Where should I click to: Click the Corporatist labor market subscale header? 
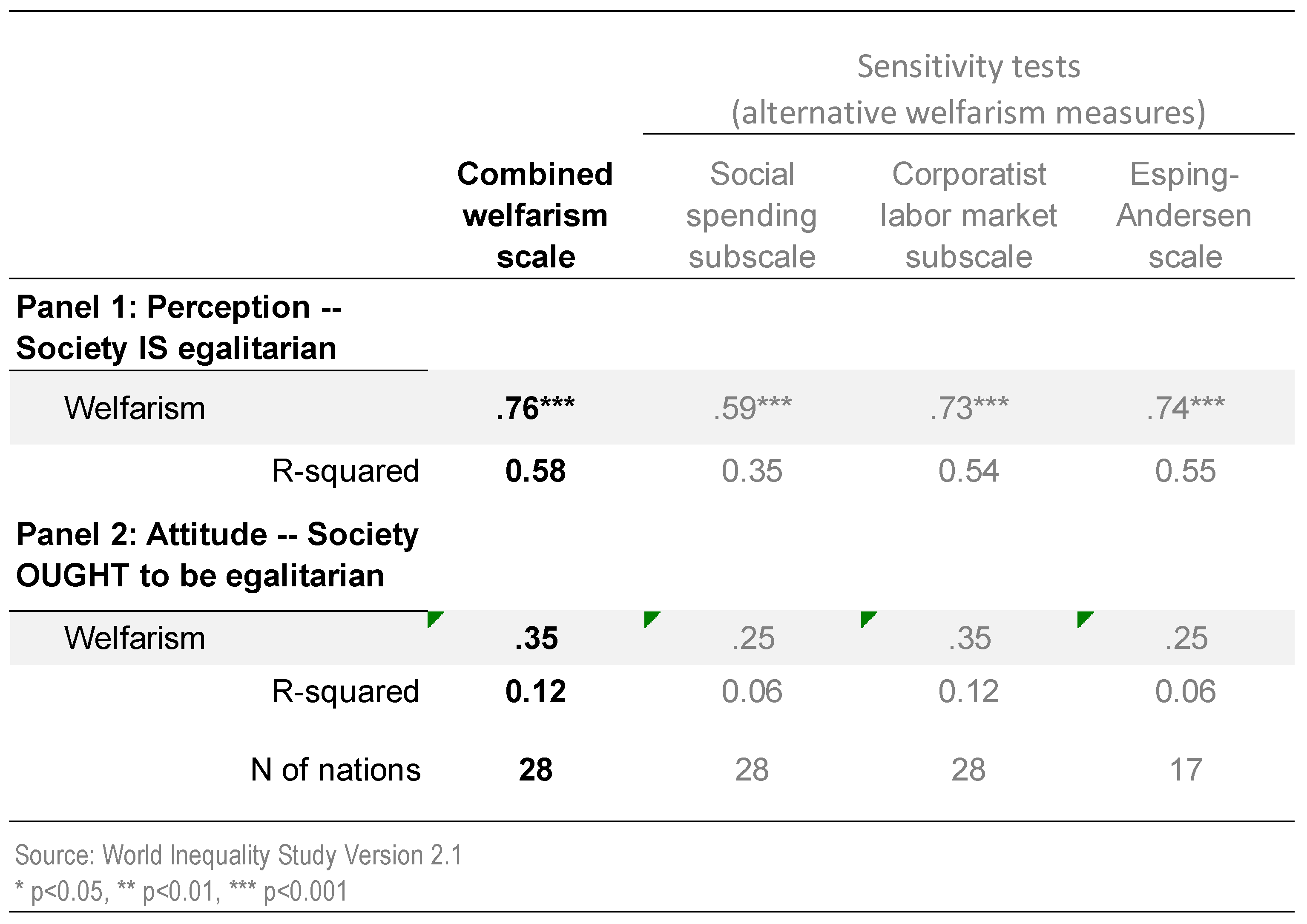(969, 215)
